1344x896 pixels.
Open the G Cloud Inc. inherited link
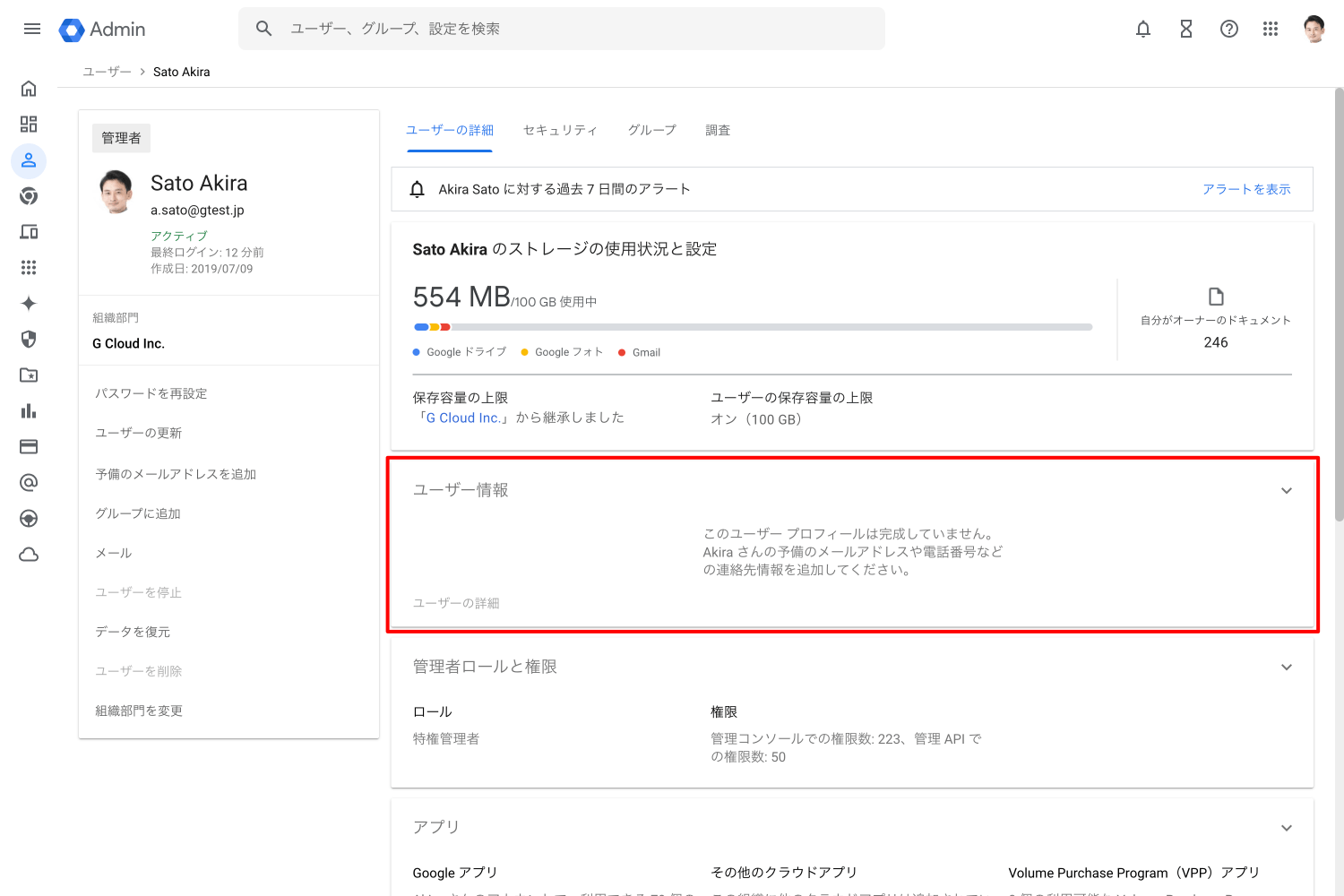pos(462,418)
